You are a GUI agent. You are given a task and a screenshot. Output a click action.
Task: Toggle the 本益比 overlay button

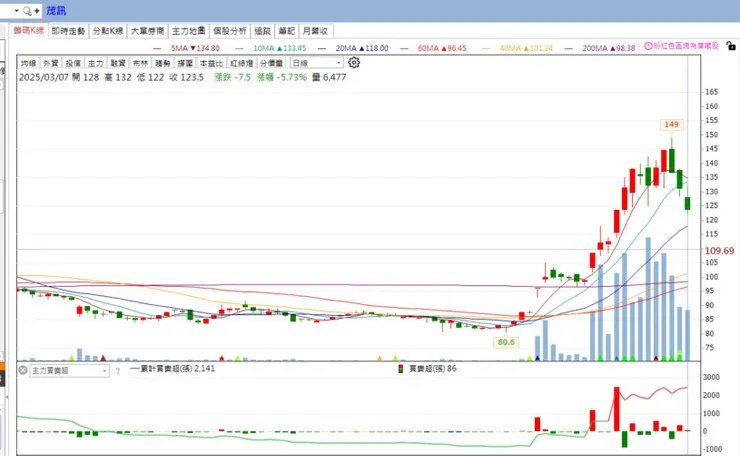[211, 63]
